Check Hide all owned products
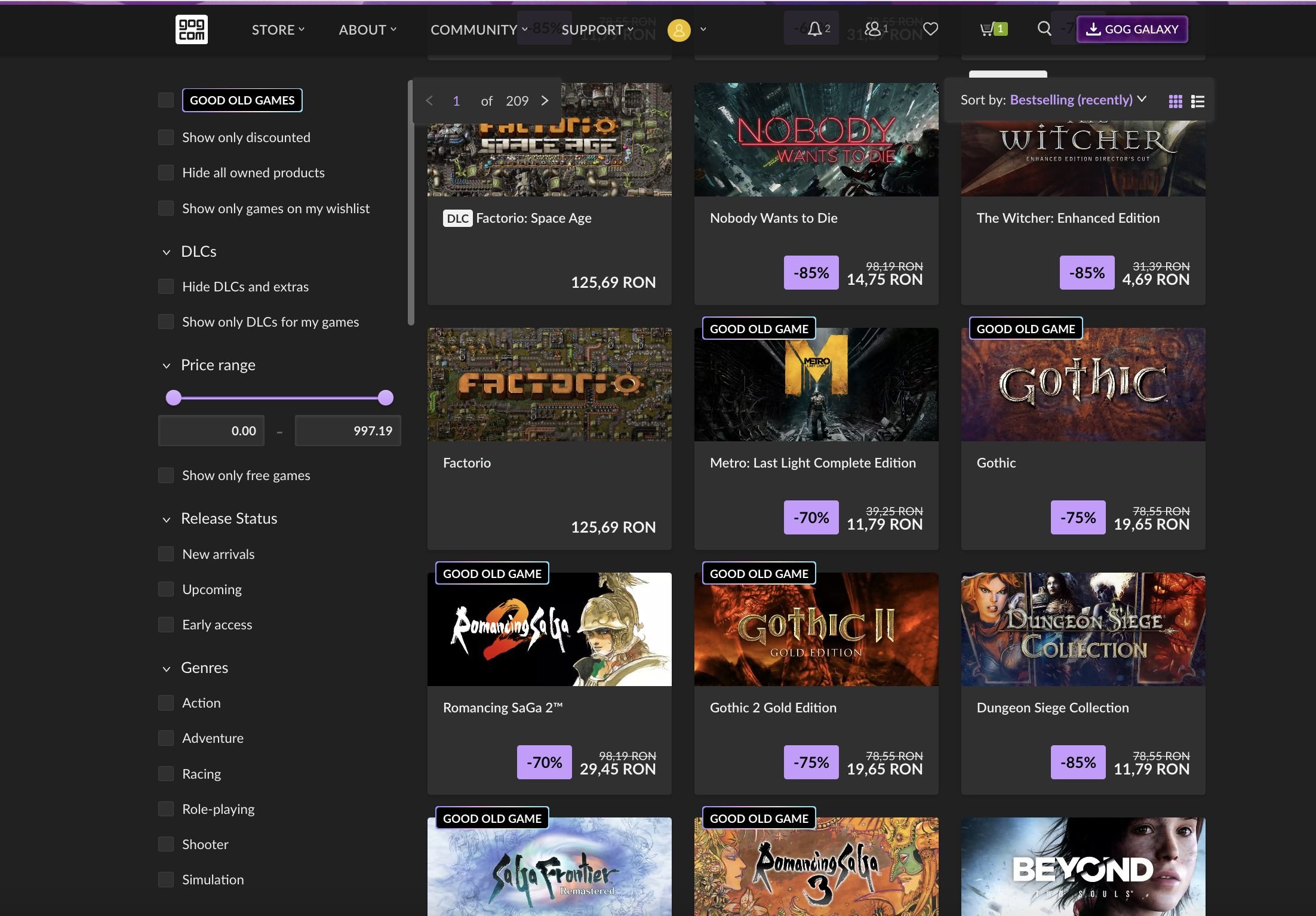 (x=166, y=173)
